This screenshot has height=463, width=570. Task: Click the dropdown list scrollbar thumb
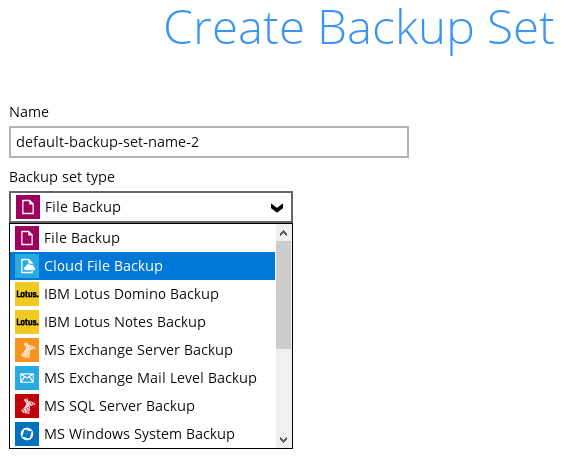point(284,295)
